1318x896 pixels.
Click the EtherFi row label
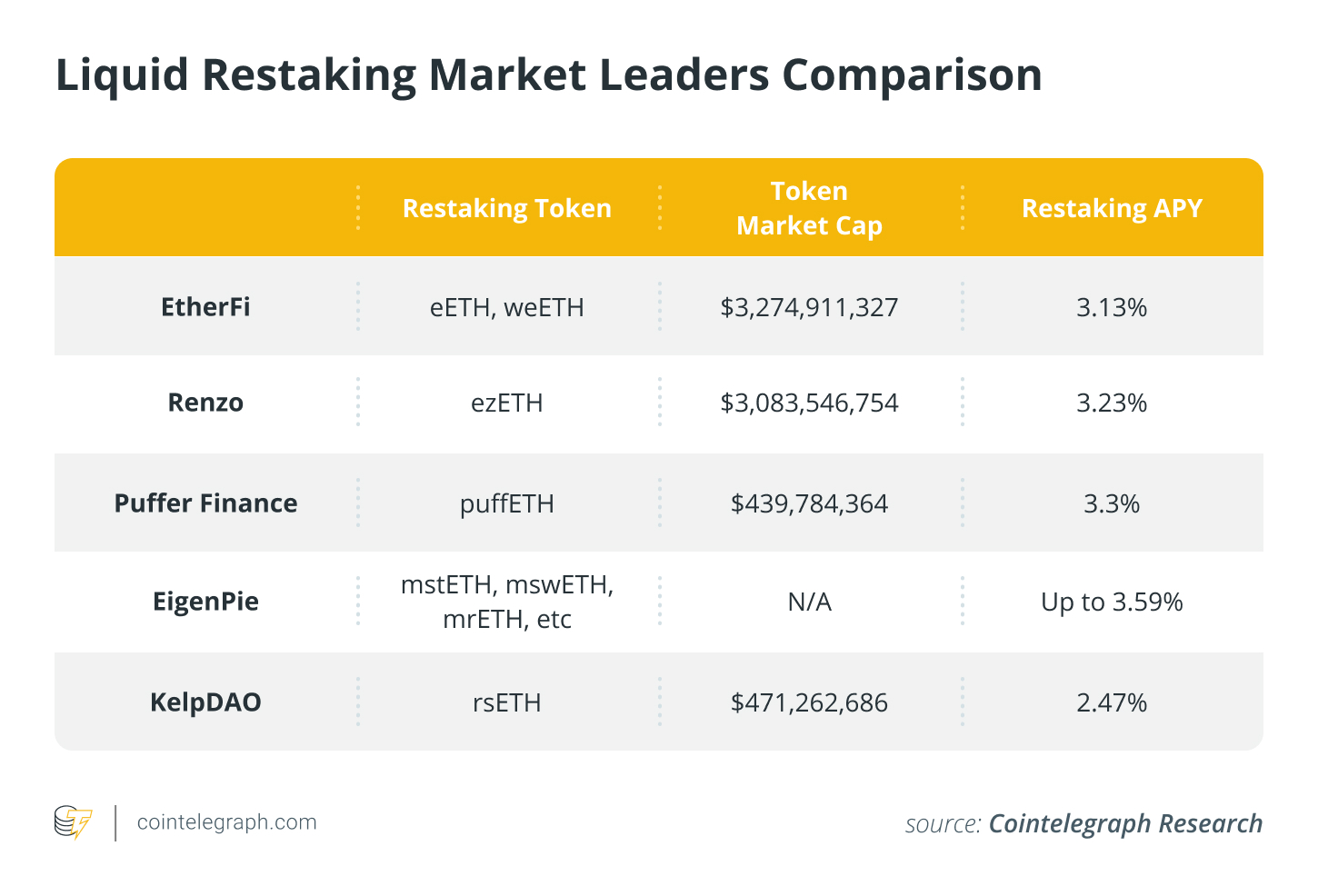point(205,307)
